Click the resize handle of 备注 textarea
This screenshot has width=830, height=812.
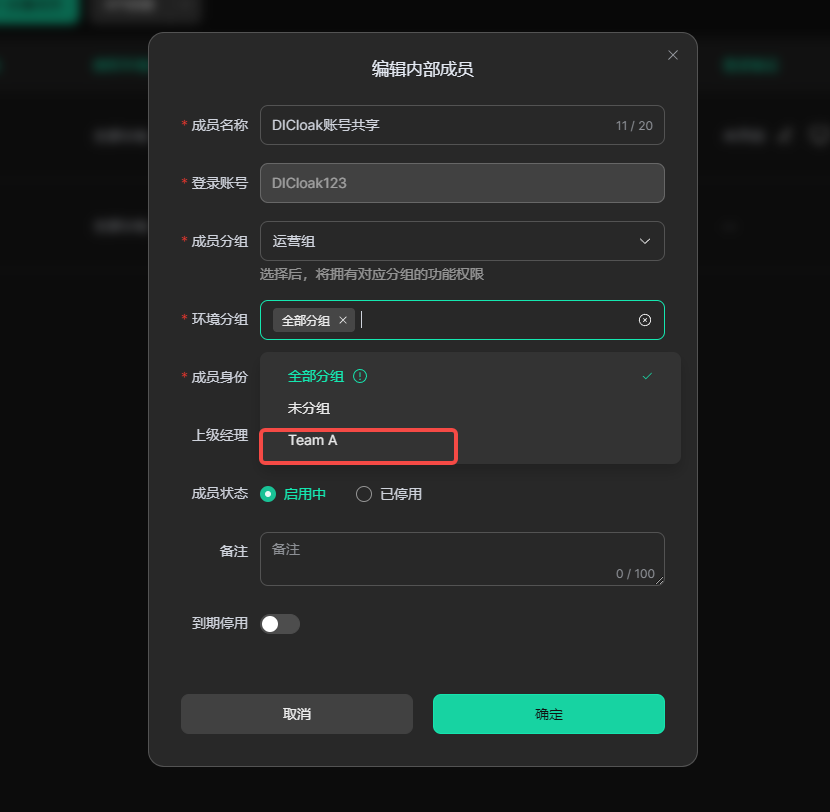point(660,581)
